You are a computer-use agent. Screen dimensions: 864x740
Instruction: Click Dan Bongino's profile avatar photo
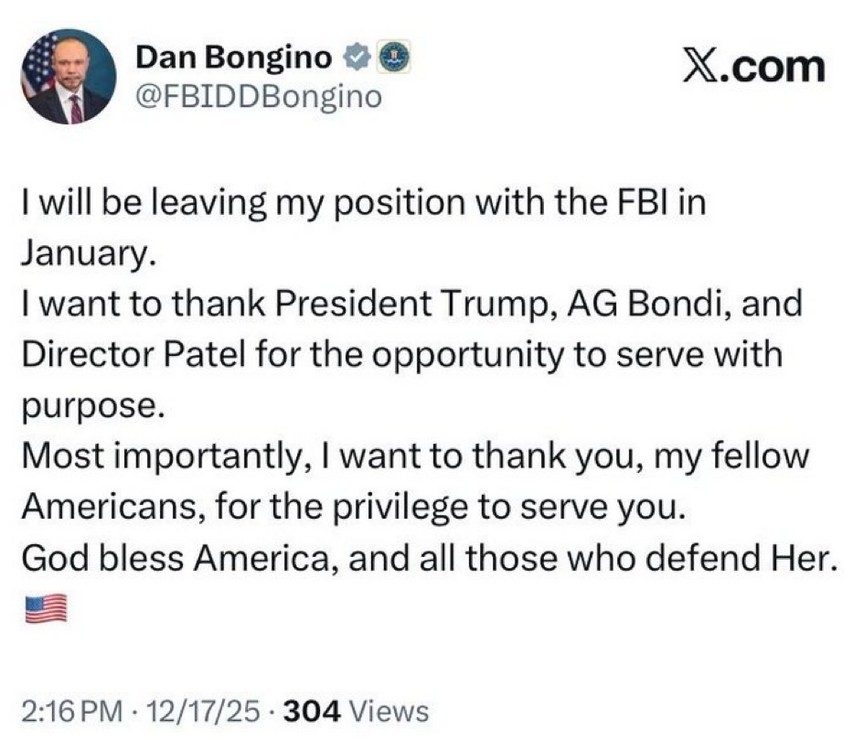(x=68, y=76)
